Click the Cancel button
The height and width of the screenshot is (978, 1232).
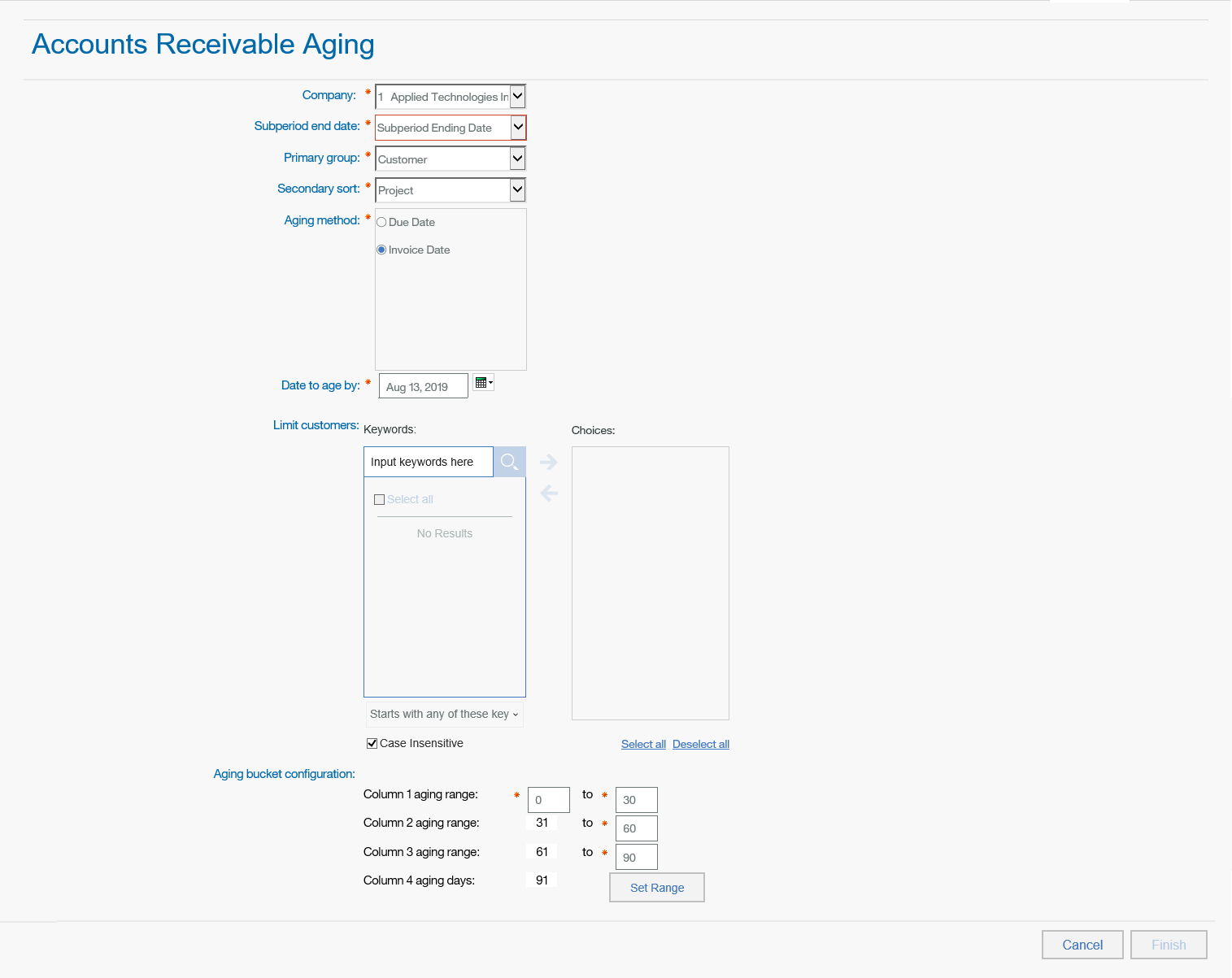coord(1082,945)
